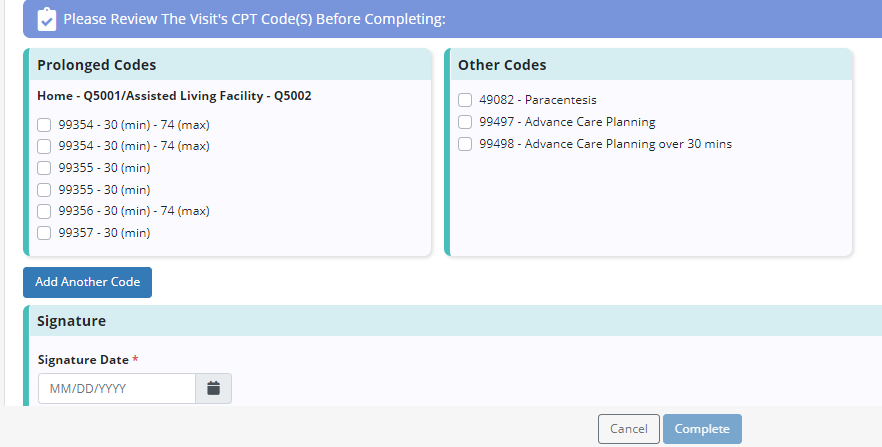Tick the first 99355 - 30 (min) checkbox
This screenshot has height=447, width=882.
click(x=44, y=168)
